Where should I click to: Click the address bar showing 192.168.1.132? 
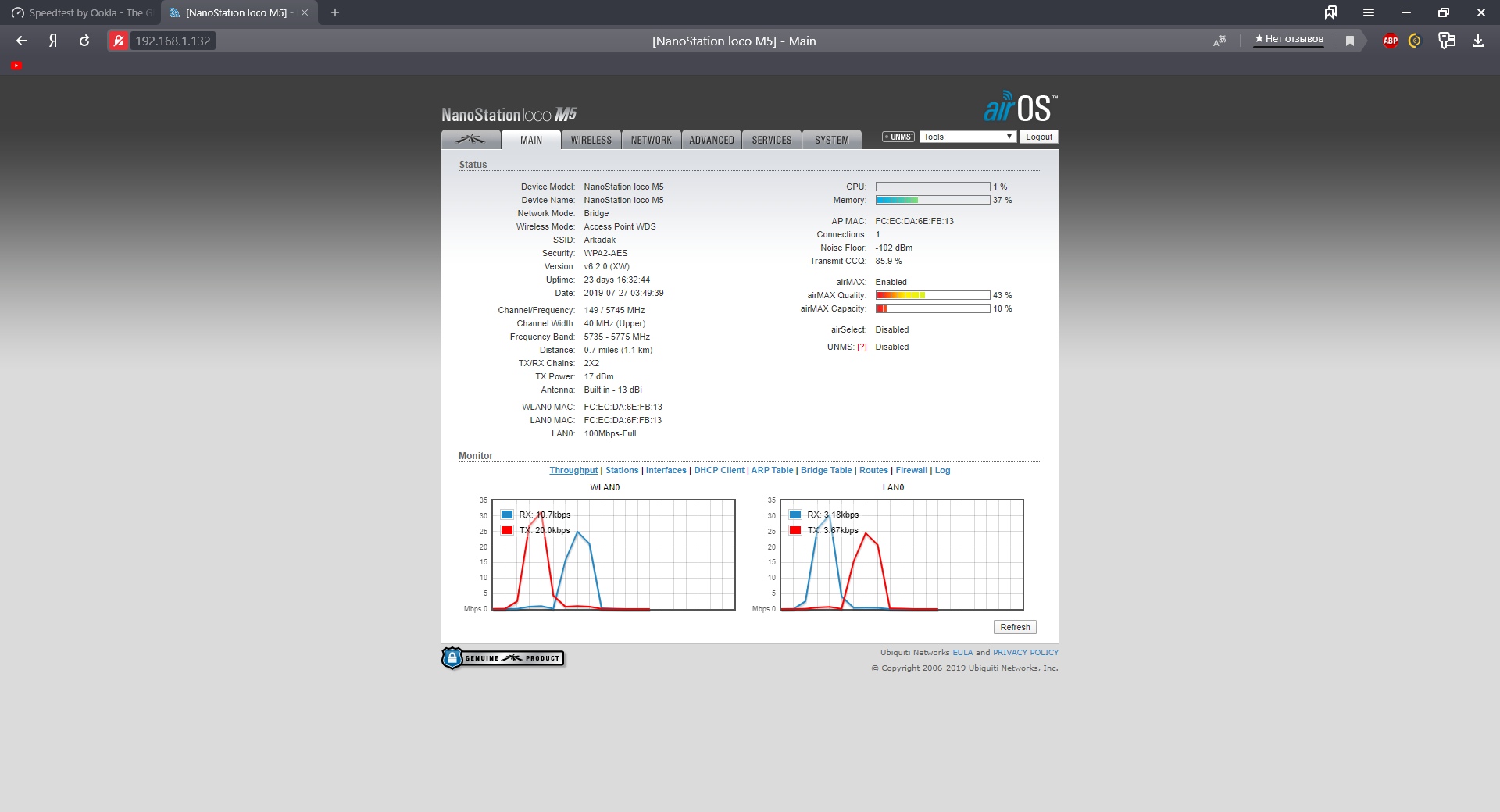tap(173, 41)
